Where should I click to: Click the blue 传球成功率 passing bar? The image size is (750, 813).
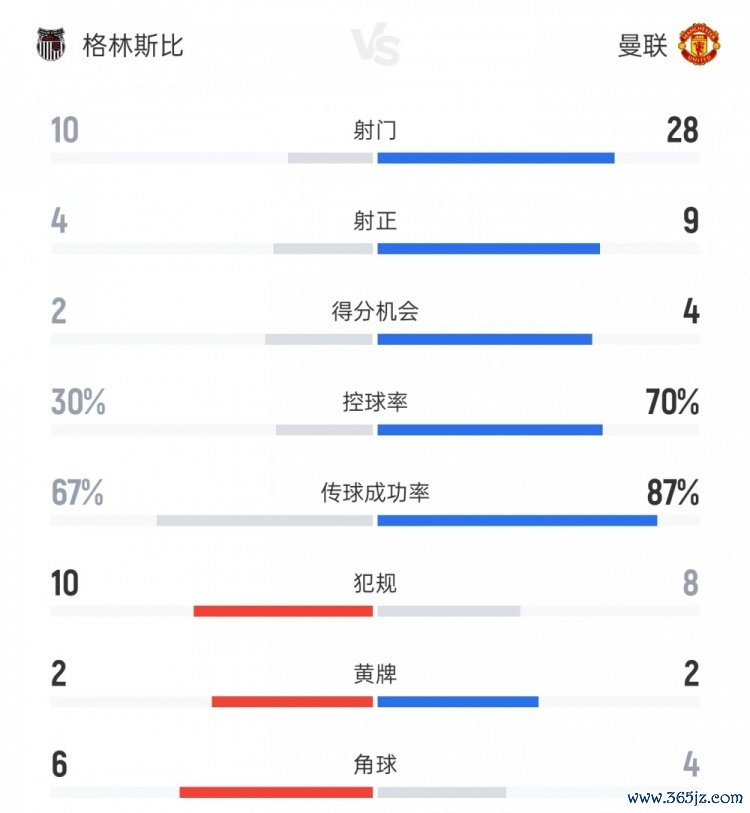[517, 521]
